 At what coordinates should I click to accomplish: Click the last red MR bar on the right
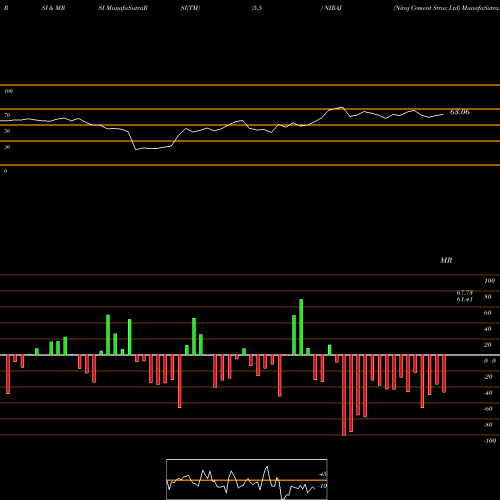click(444, 374)
